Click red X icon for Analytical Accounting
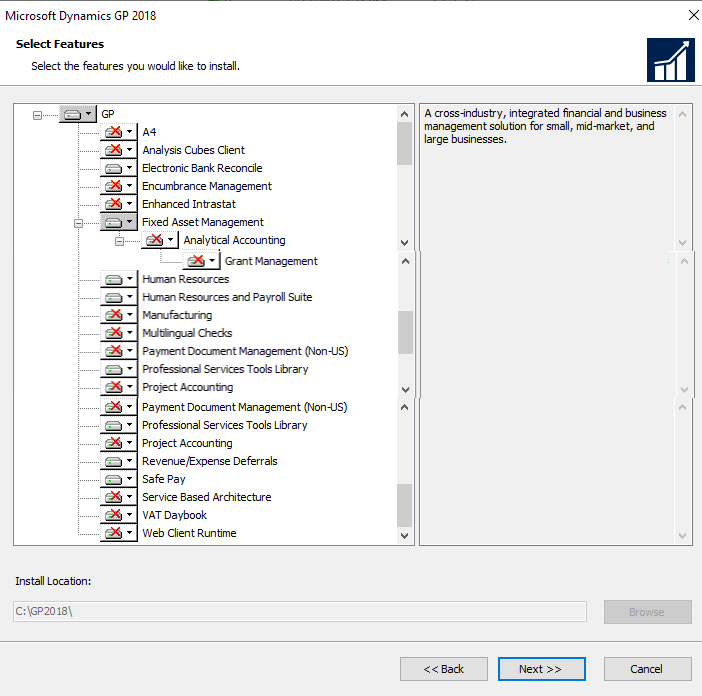 tap(155, 240)
